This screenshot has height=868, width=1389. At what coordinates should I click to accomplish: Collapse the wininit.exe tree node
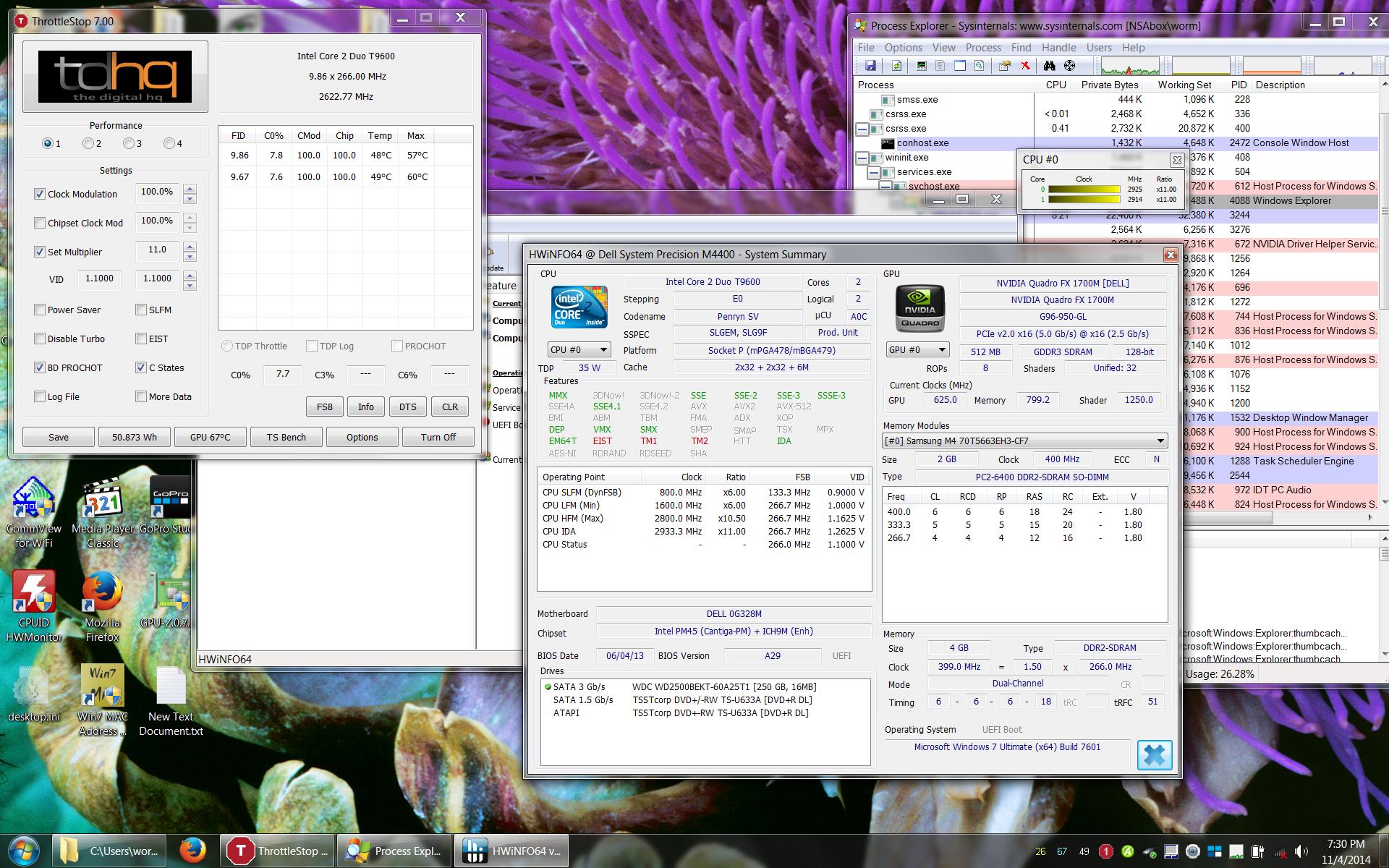(x=862, y=158)
